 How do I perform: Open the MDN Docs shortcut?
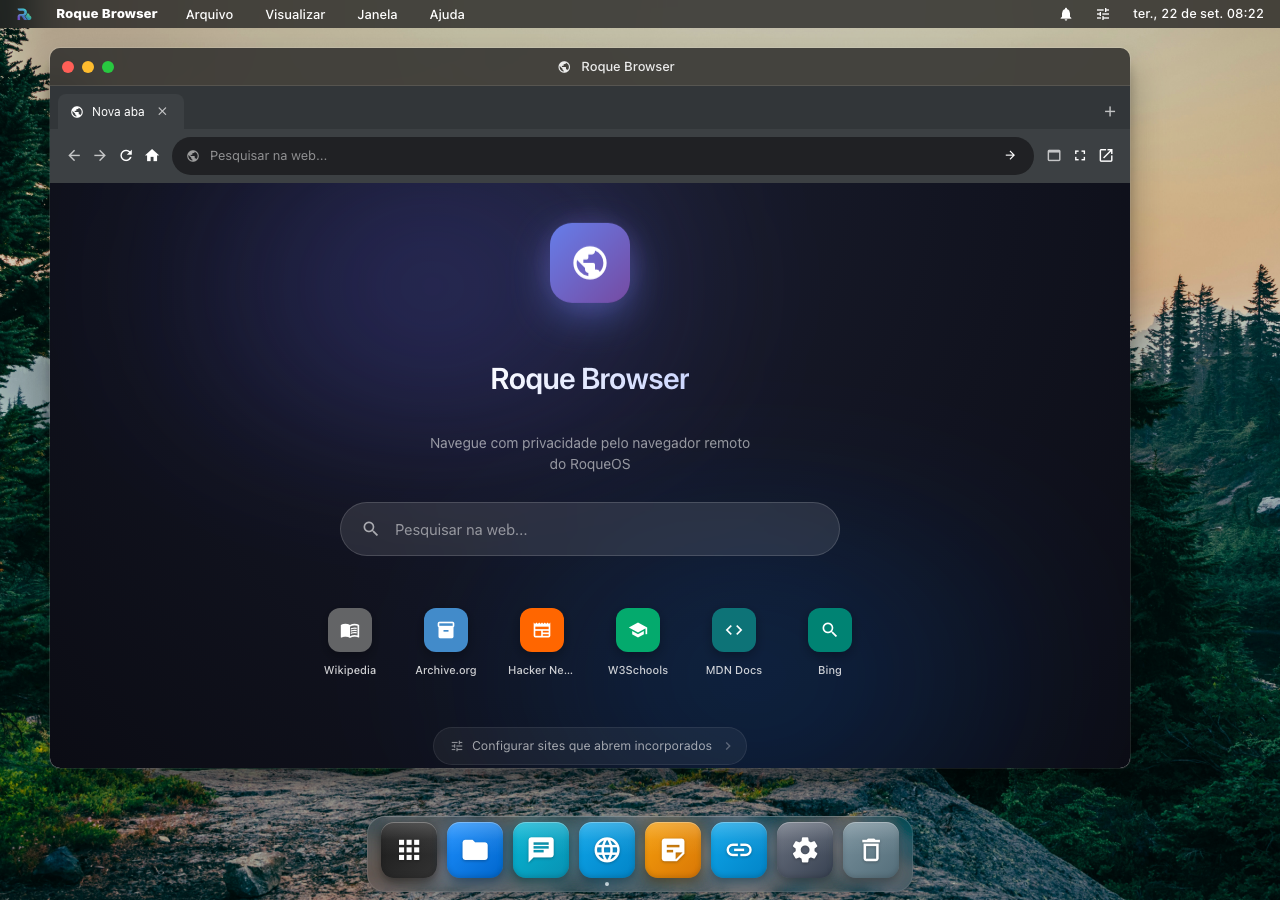(x=734, y=642)
